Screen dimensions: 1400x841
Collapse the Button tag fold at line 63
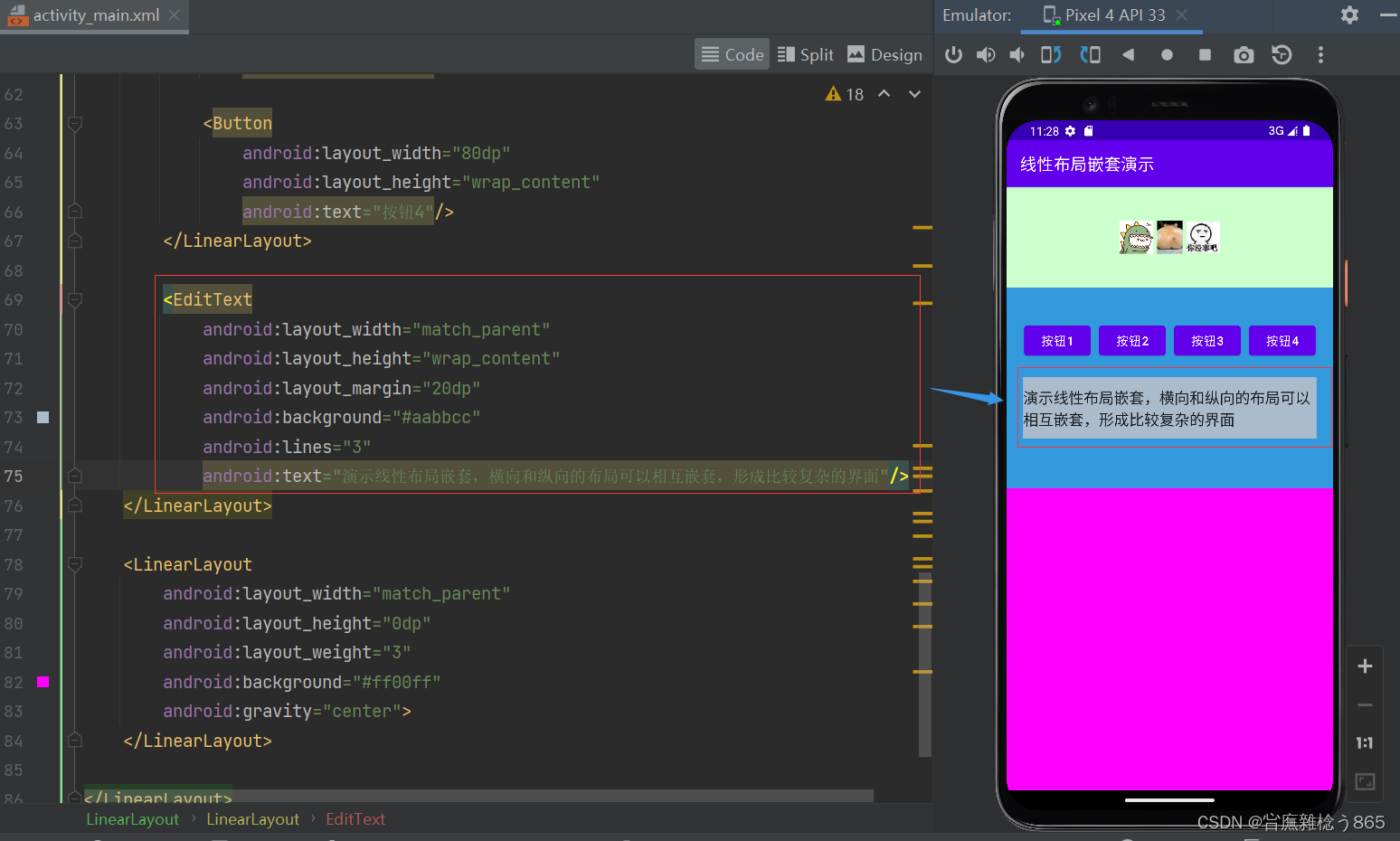coord(75,123)
